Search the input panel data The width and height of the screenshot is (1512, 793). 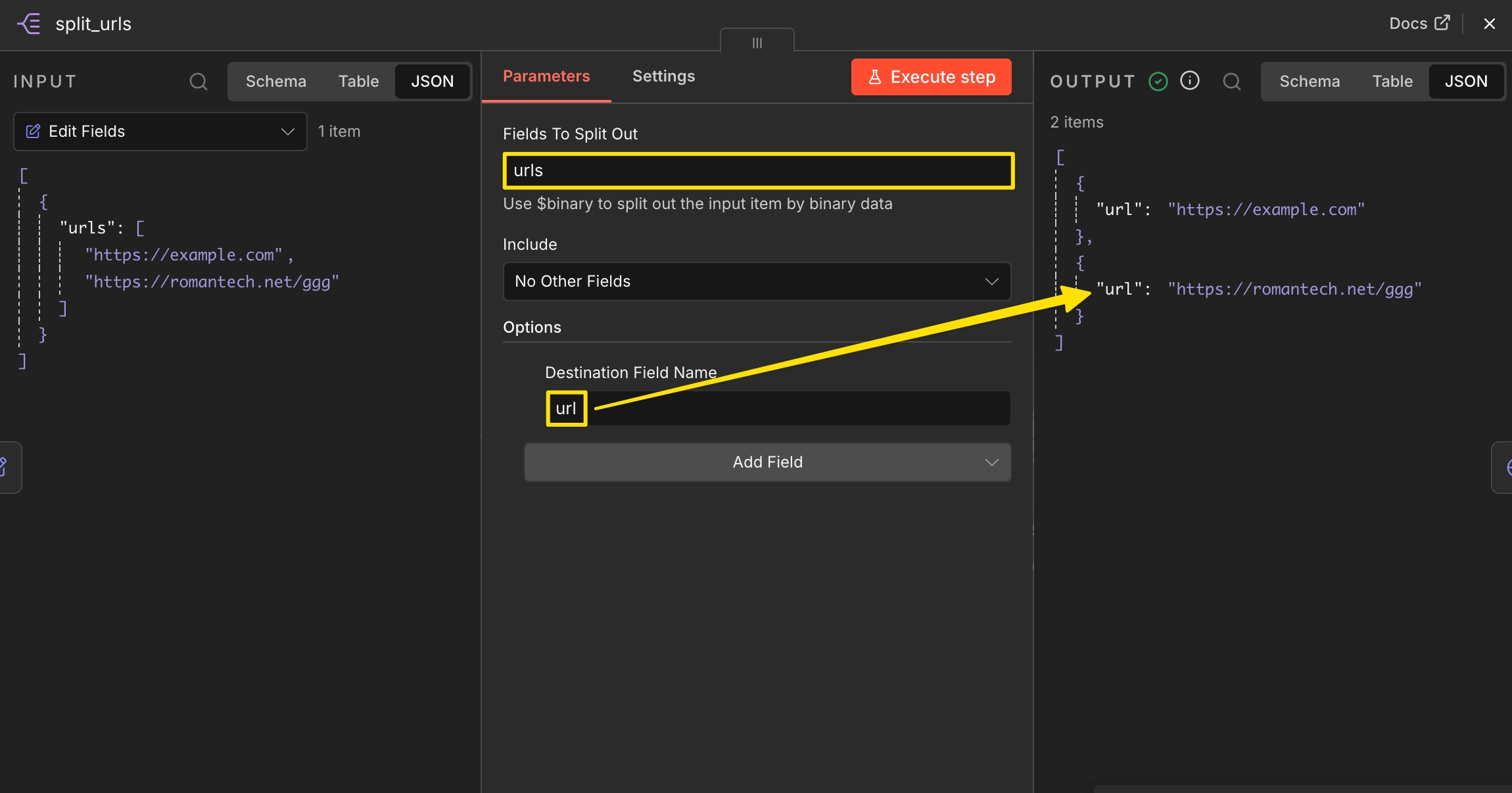[198, 82]
